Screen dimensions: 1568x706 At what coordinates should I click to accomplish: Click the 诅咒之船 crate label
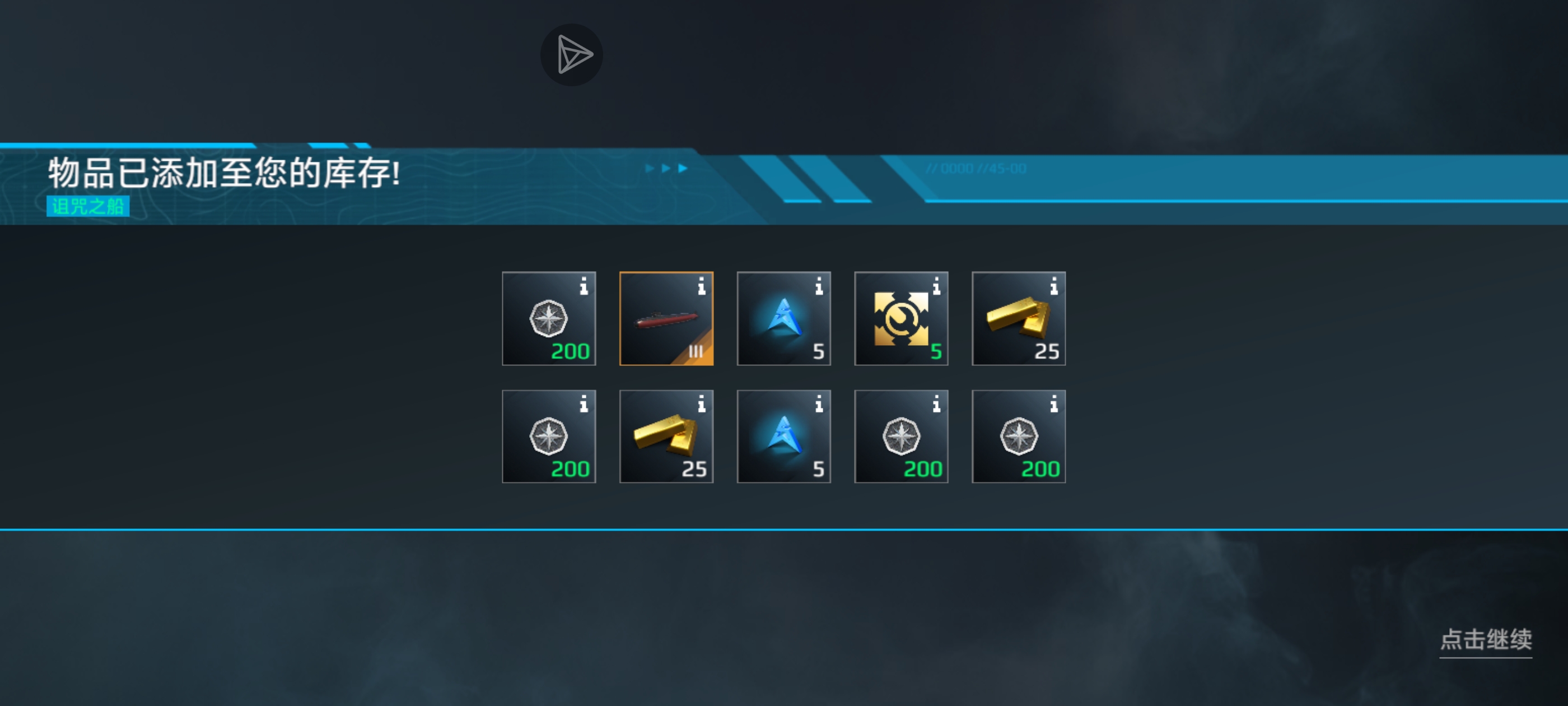tap(88, 206)
